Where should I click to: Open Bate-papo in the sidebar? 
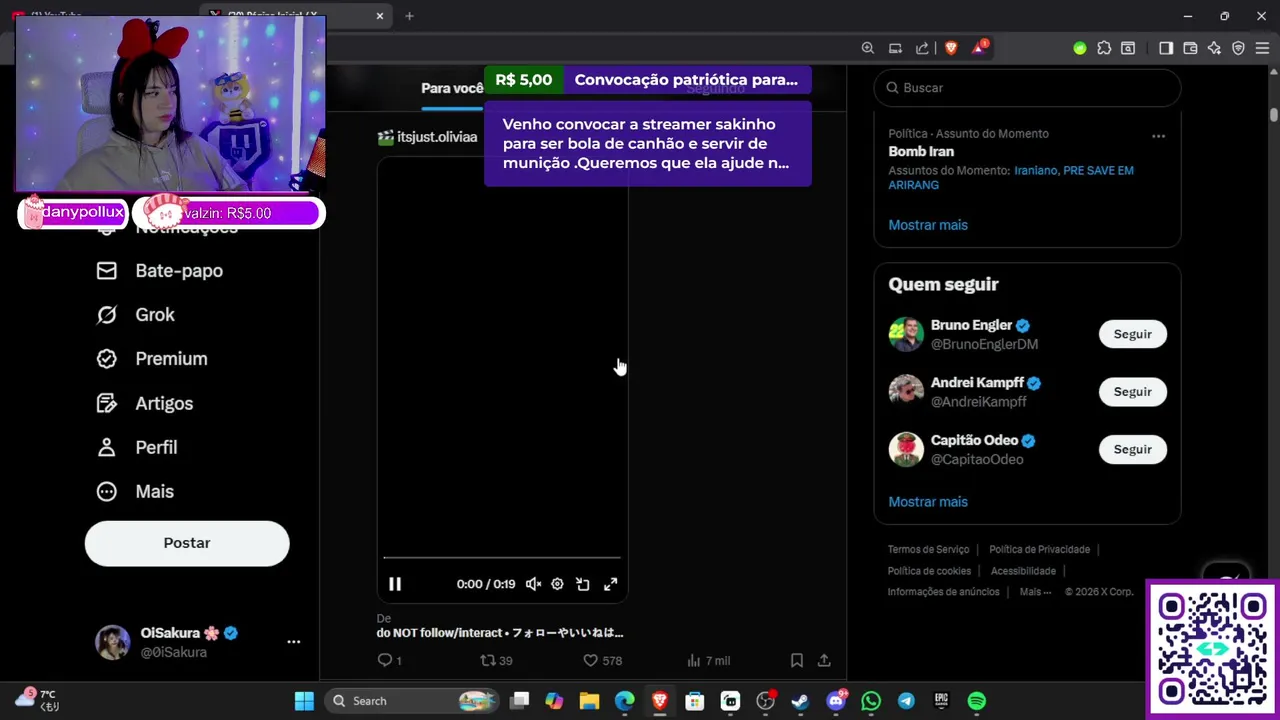[159, 271]
